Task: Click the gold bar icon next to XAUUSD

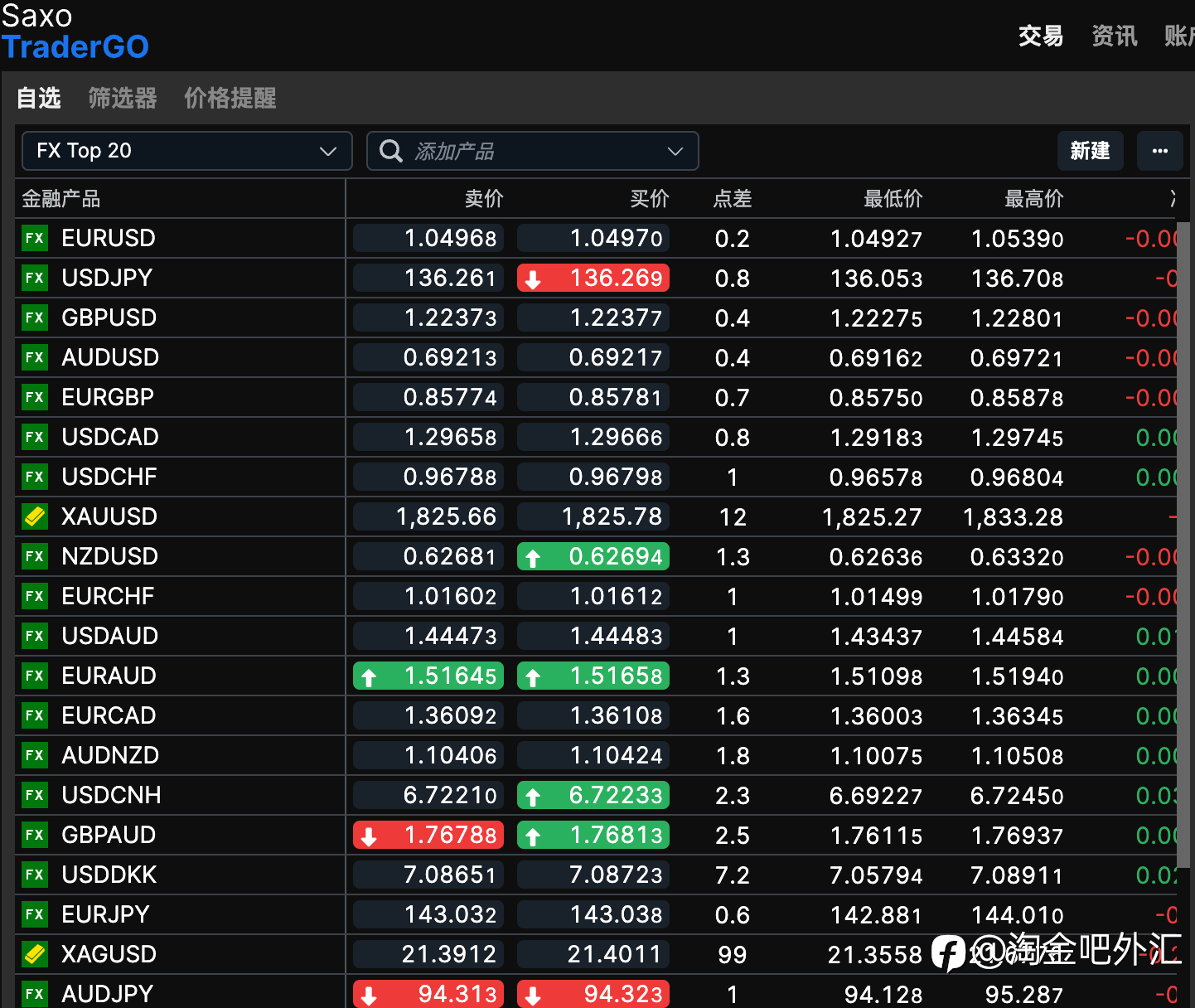Action: [35, 516]
